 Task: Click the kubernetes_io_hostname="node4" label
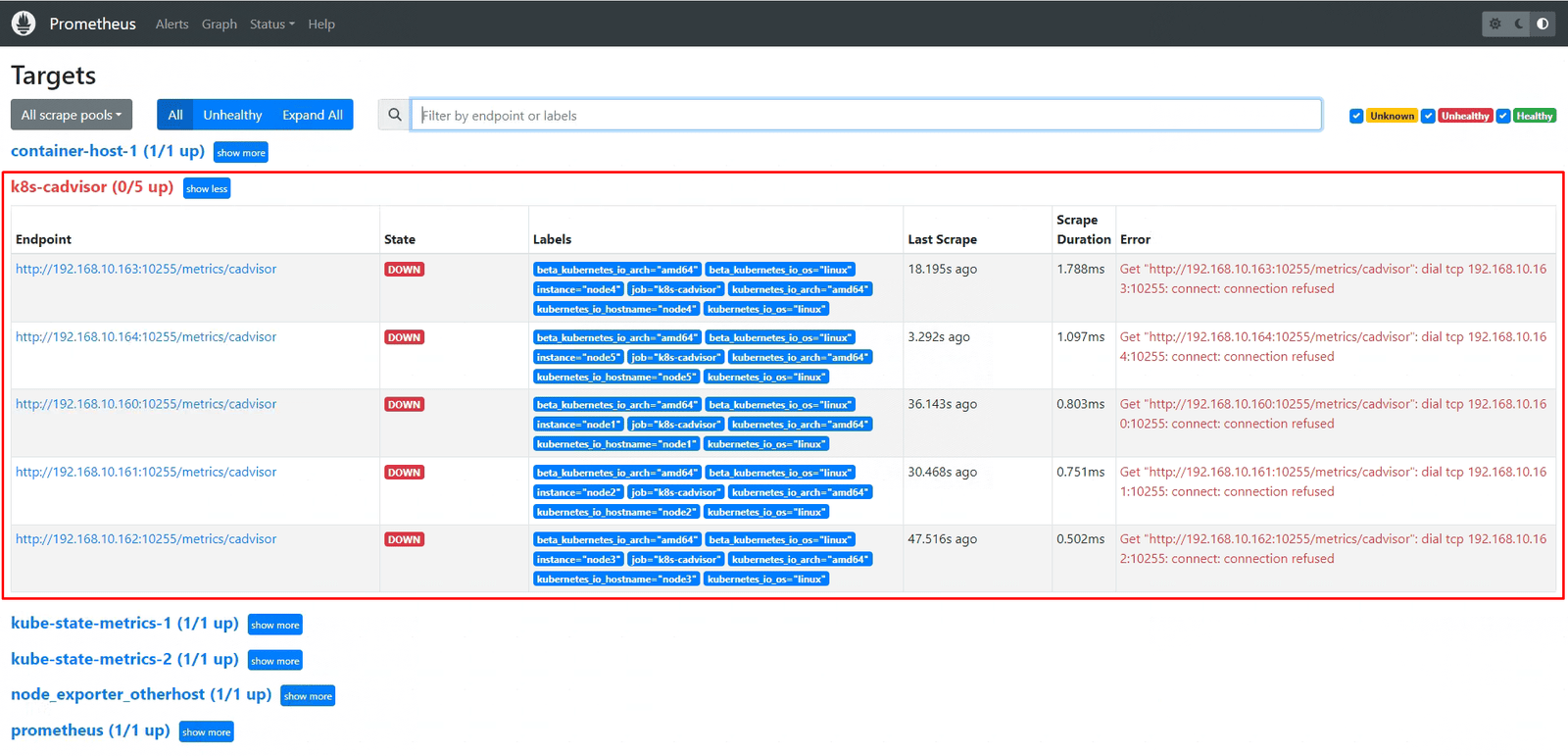(x=616, y=309)
